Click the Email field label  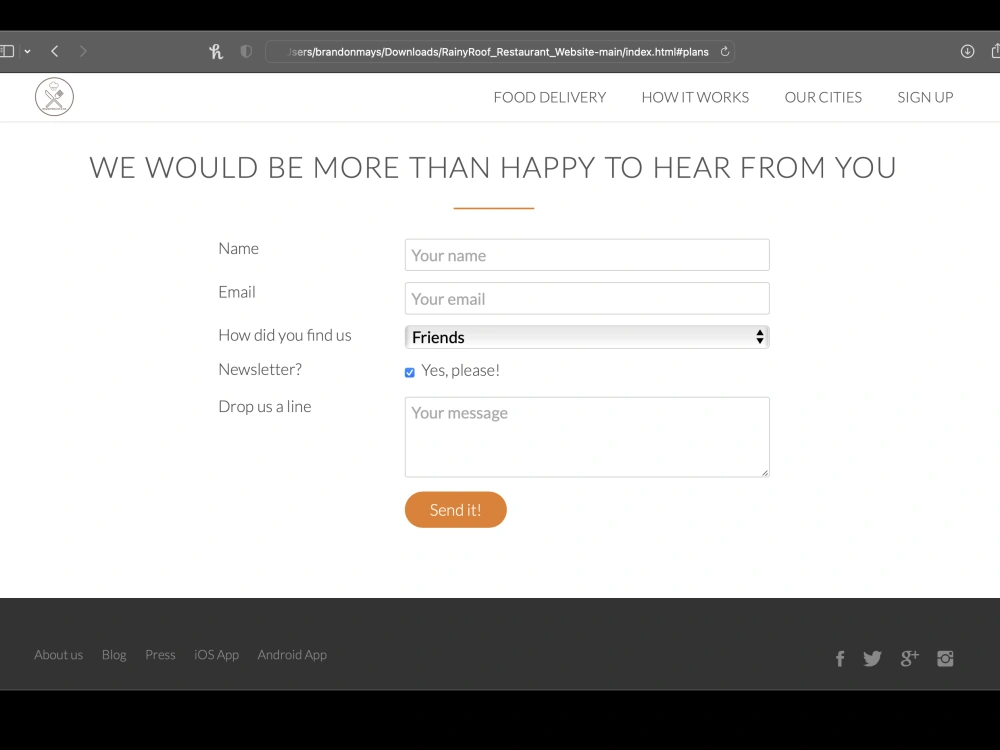[x=237, y=291]
